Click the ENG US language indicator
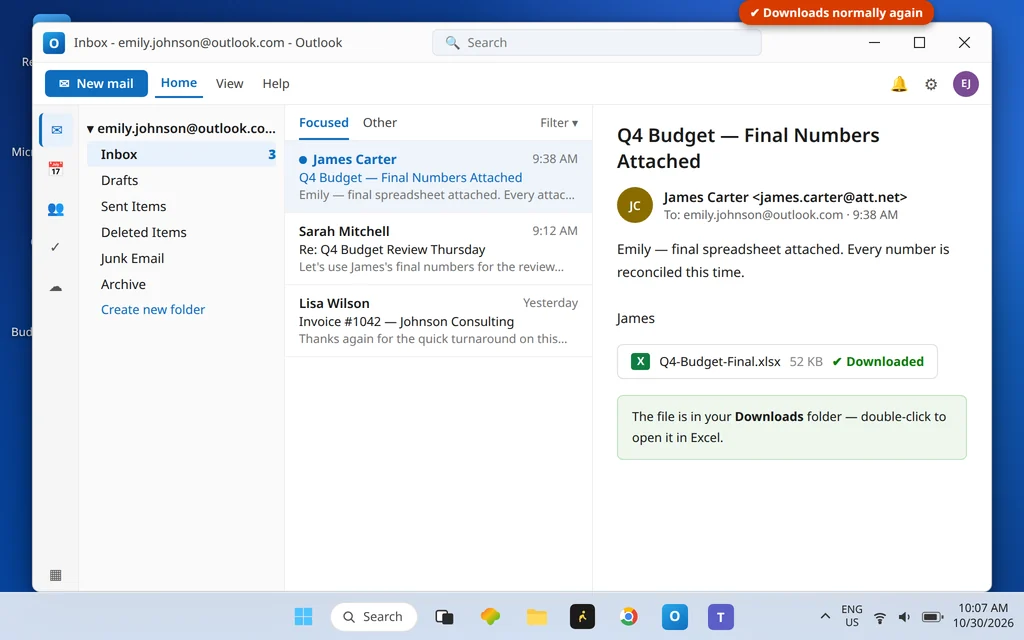The image size is (1024, 640). [x=852, y=616]
